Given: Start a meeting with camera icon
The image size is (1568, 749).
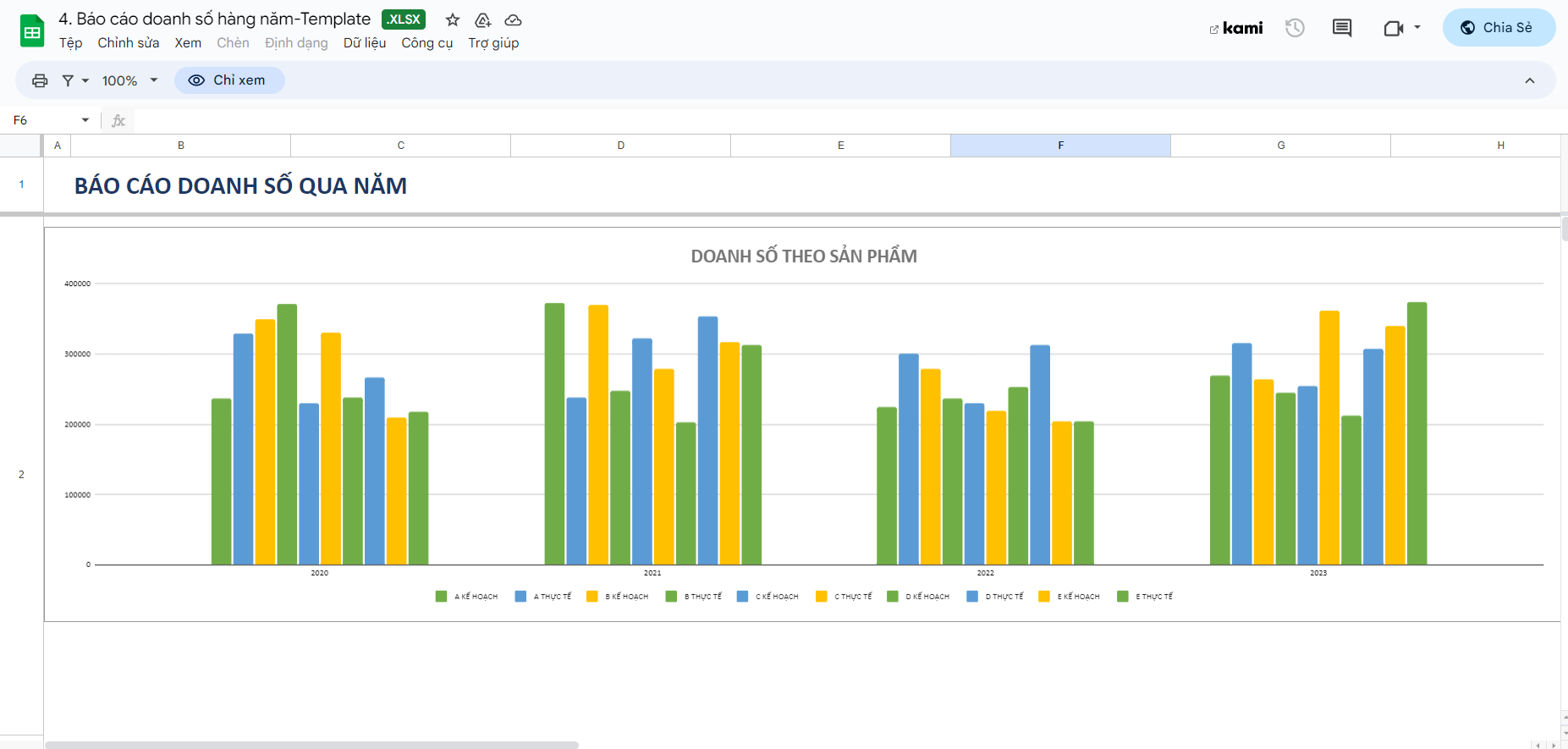Looking at the screenshot, I should pos(1393,28).
